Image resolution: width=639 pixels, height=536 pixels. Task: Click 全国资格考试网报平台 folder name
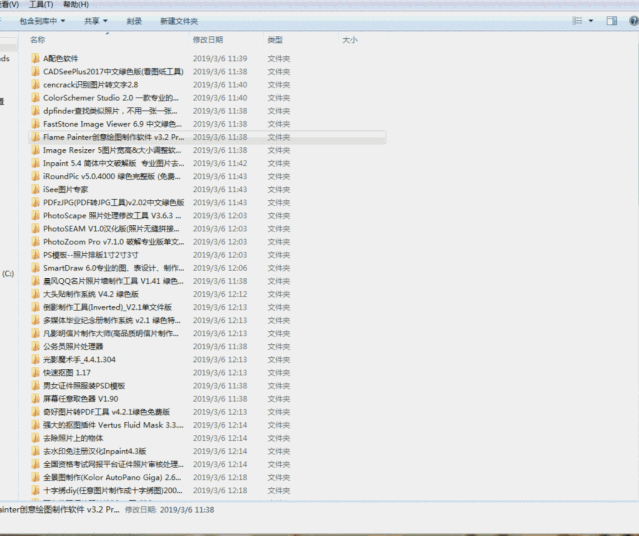[x=113, y=464]
